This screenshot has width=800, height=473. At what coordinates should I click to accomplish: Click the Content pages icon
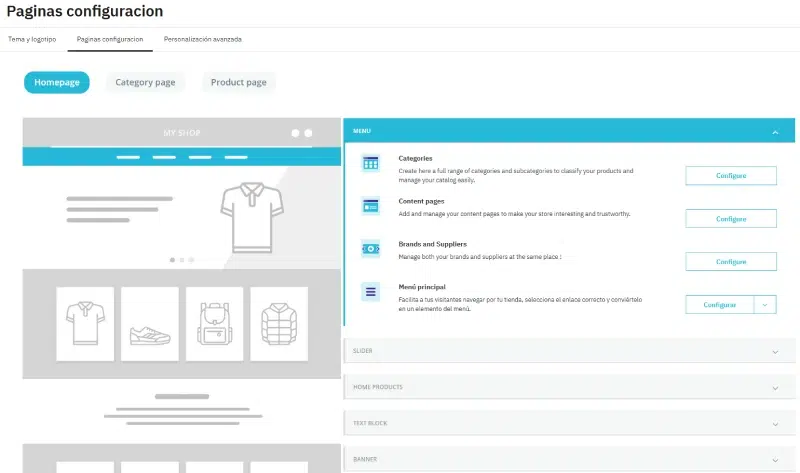pyautogui.click(x=370, y=206)
